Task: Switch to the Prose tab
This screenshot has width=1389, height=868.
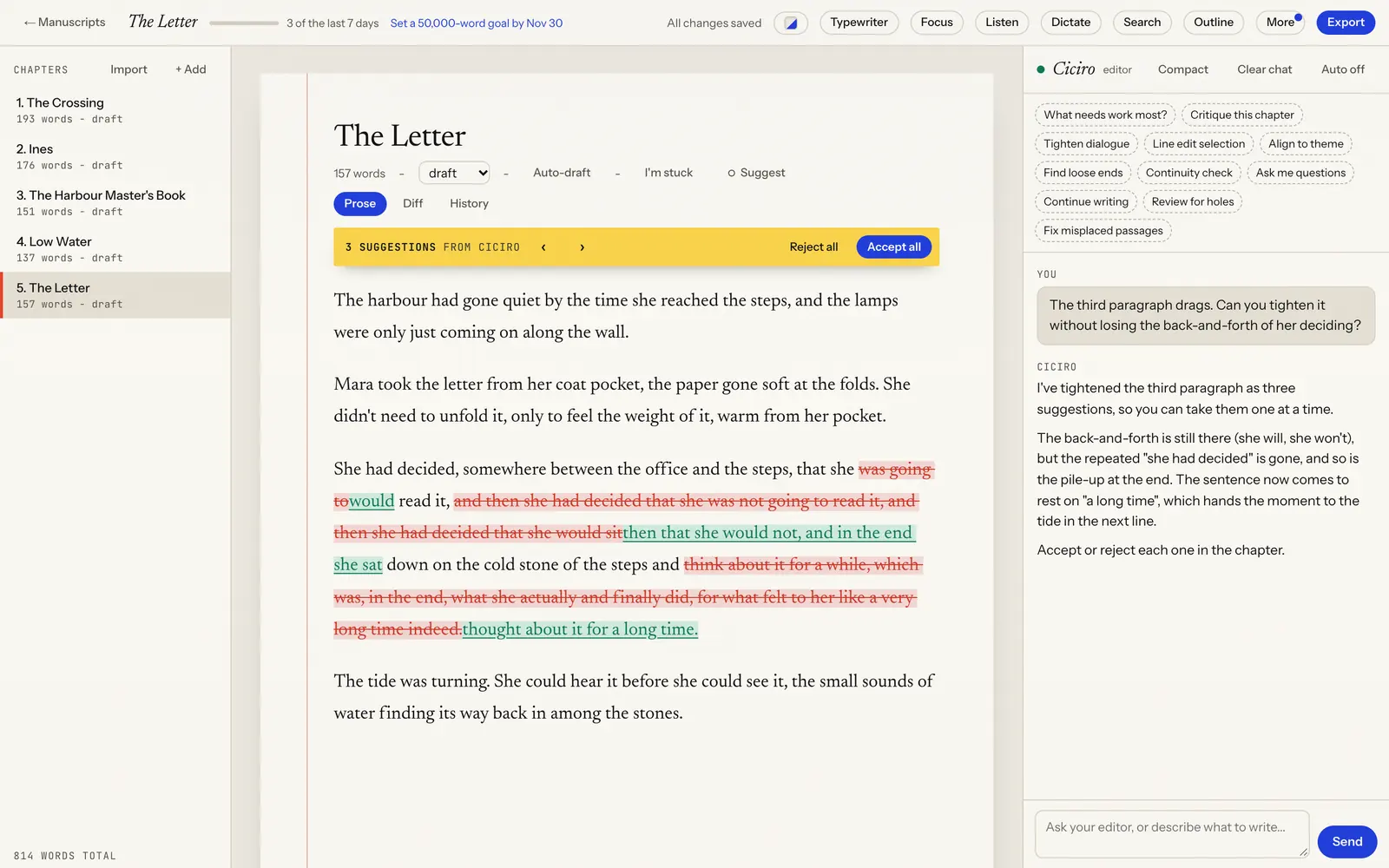Action: pos(359,204)
